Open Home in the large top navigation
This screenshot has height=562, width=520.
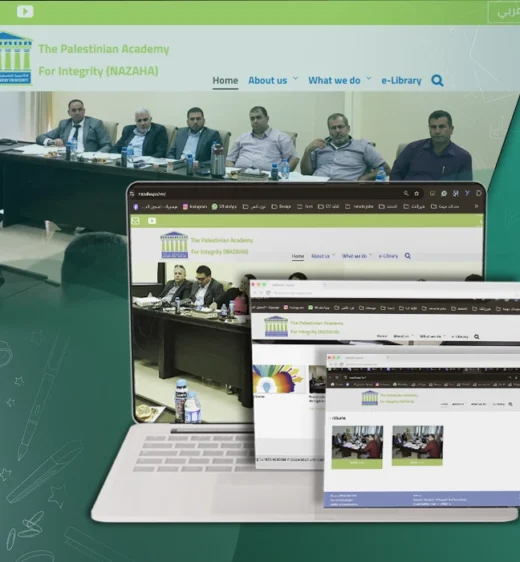(x=225, y=81)
